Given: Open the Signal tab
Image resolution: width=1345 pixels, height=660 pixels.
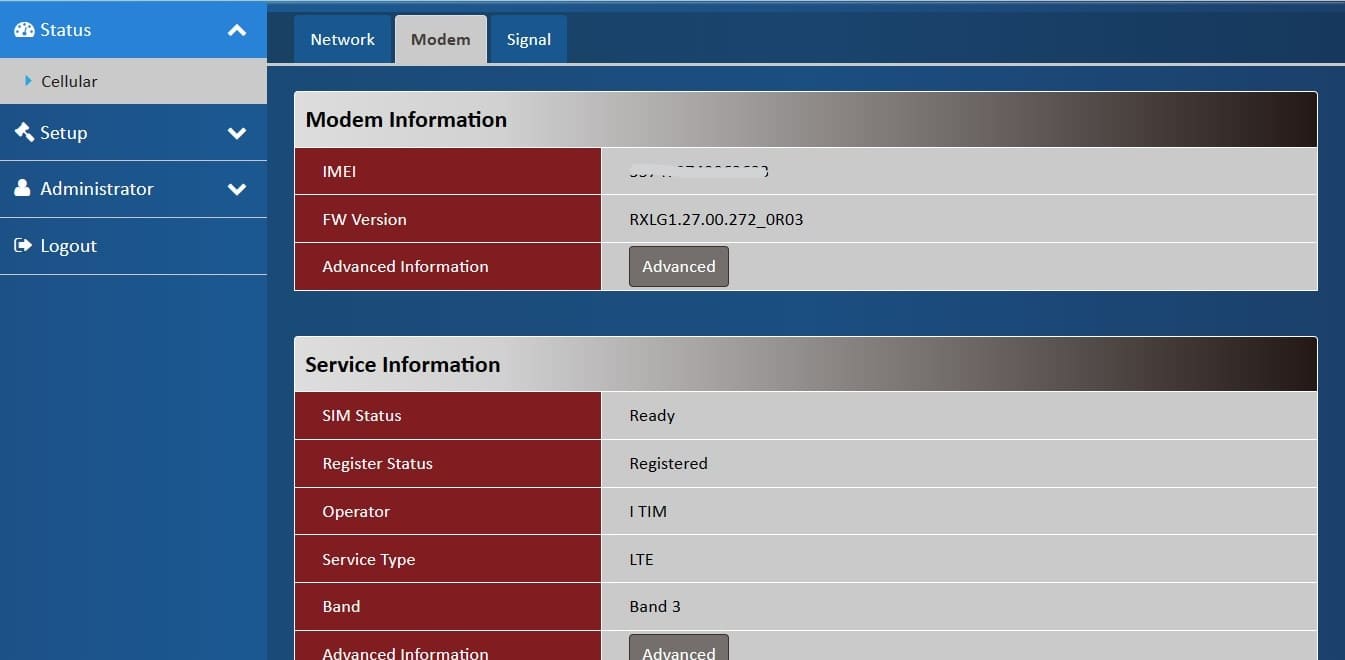Looking at the screenshot, I should (528, 40).
